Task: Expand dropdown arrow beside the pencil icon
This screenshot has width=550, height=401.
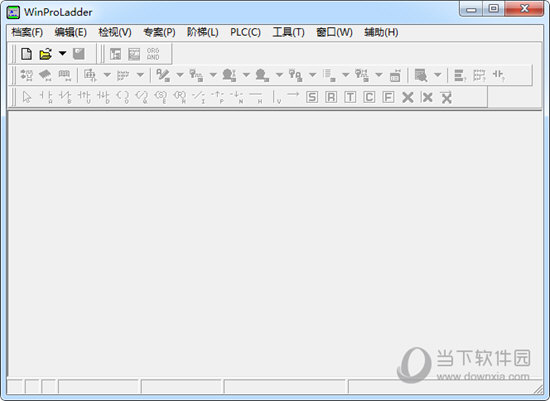Action: 180,75
